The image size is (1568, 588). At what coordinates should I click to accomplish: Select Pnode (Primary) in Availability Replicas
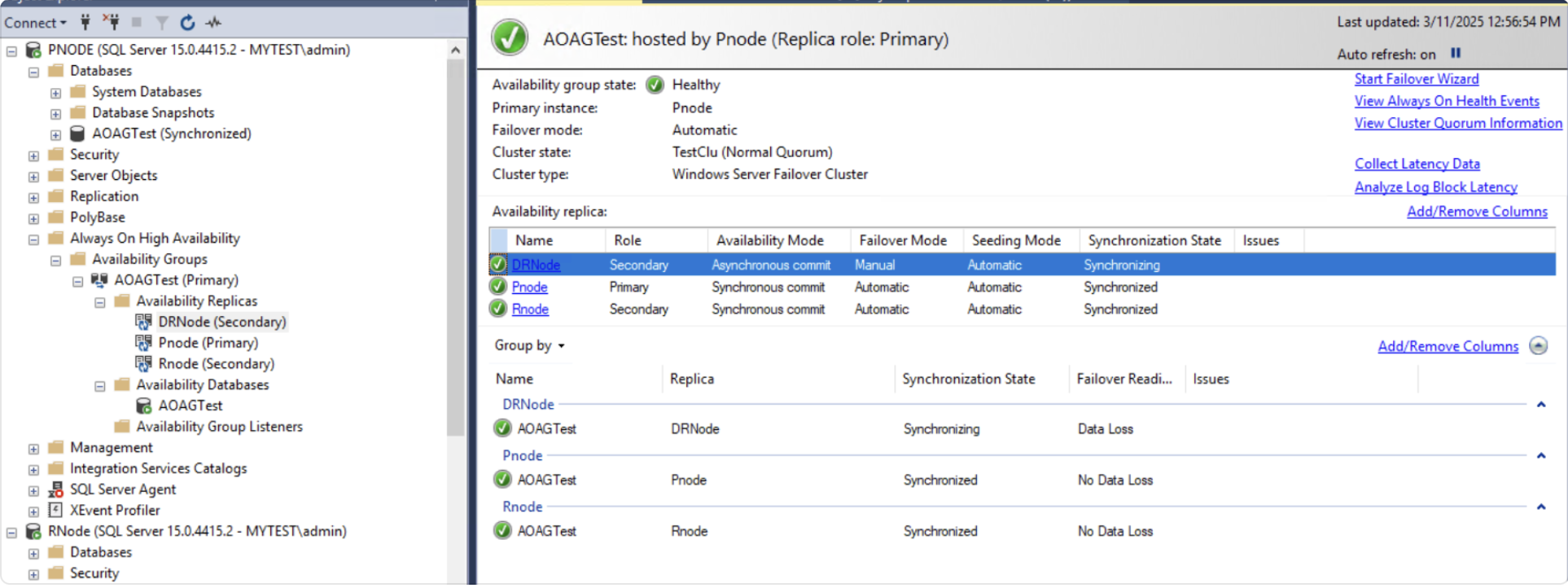[x=208, y=343]
